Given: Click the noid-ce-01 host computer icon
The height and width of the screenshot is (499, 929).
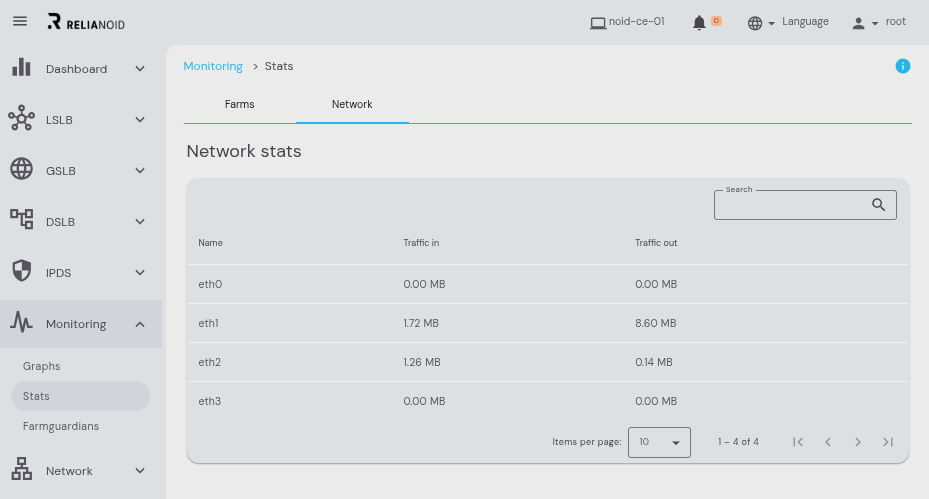Looking at the screenshot, I should pos(598,23).
